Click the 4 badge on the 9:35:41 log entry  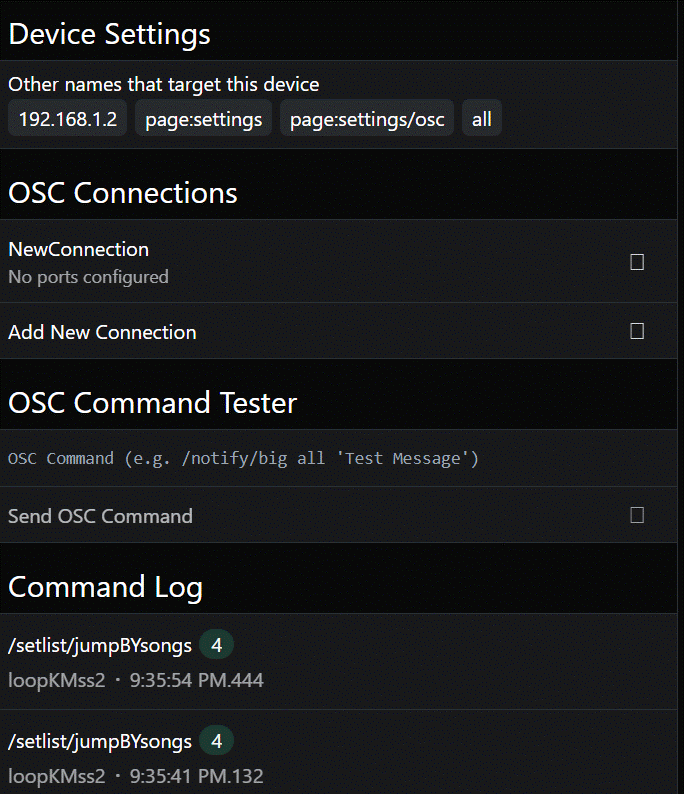(x=216, y=741)
